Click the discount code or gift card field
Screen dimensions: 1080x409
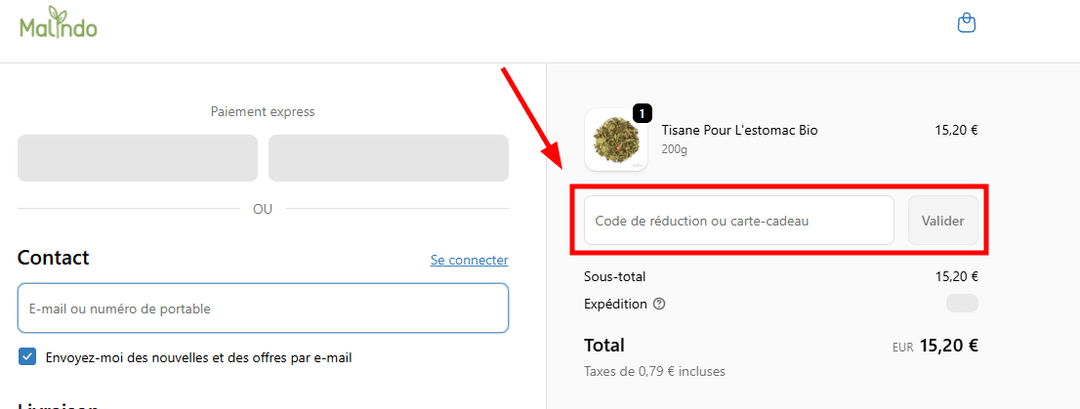(738, 220)
